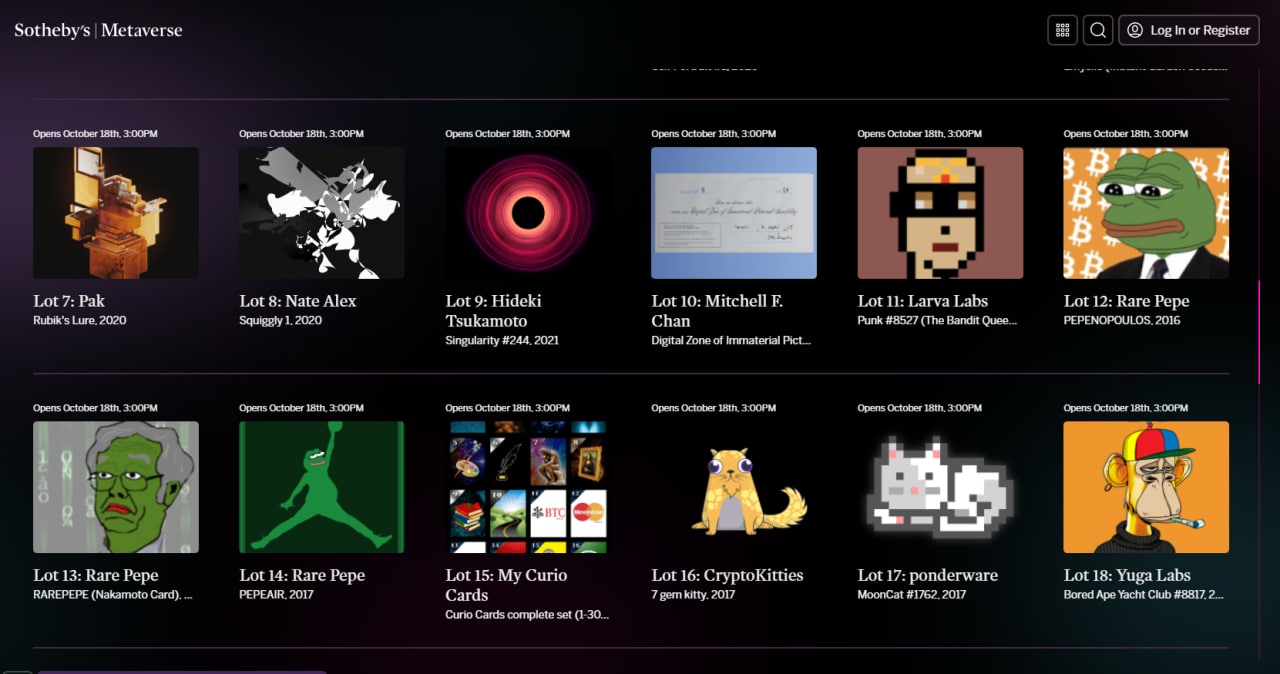Click the Punk #8527 (The Bandit Quee... caption
This screenshot has width=1280, height=674.
pyautogui.click(x=937, y=321)
